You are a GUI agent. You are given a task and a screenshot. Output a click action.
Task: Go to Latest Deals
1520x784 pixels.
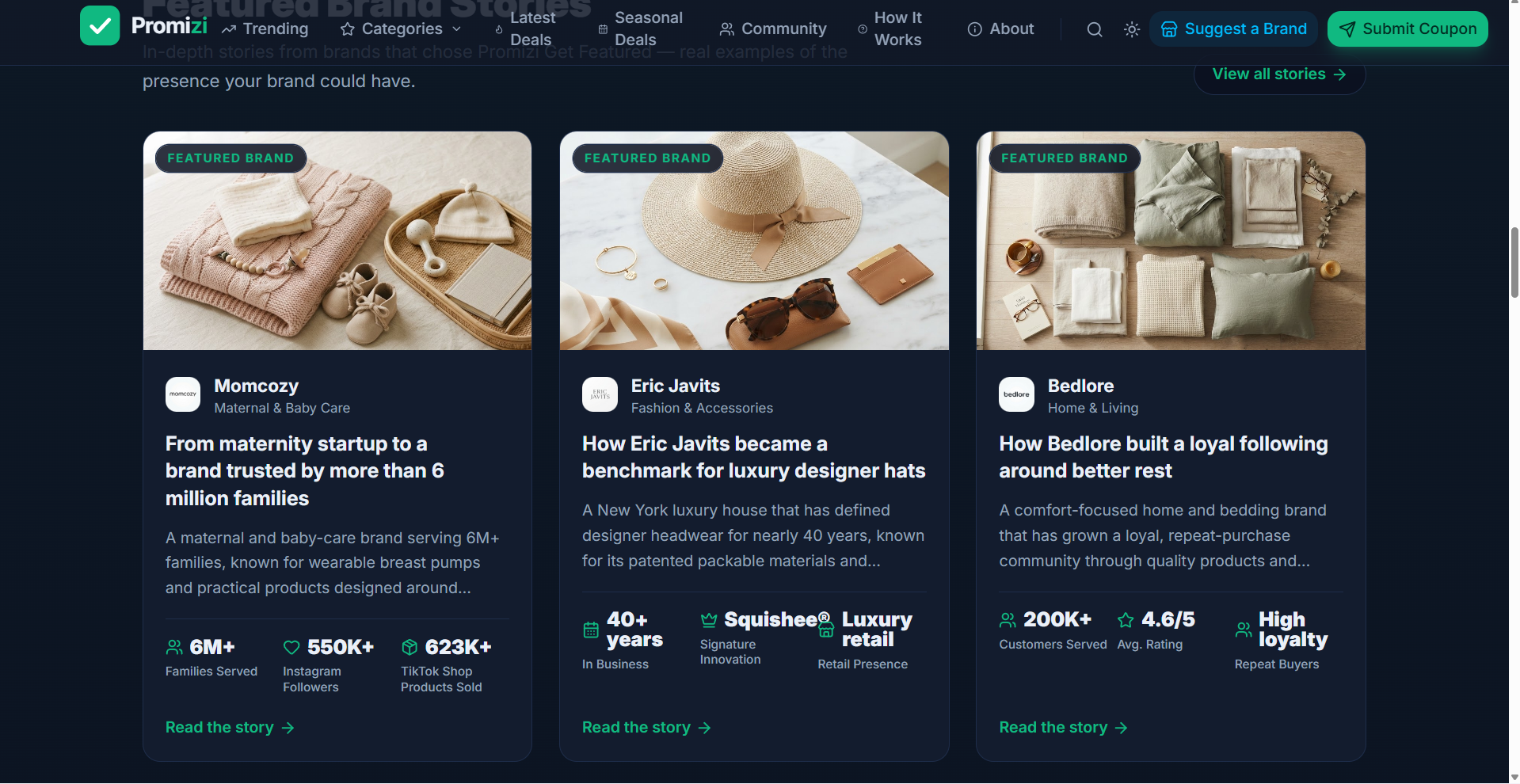(x=523, y=29)
